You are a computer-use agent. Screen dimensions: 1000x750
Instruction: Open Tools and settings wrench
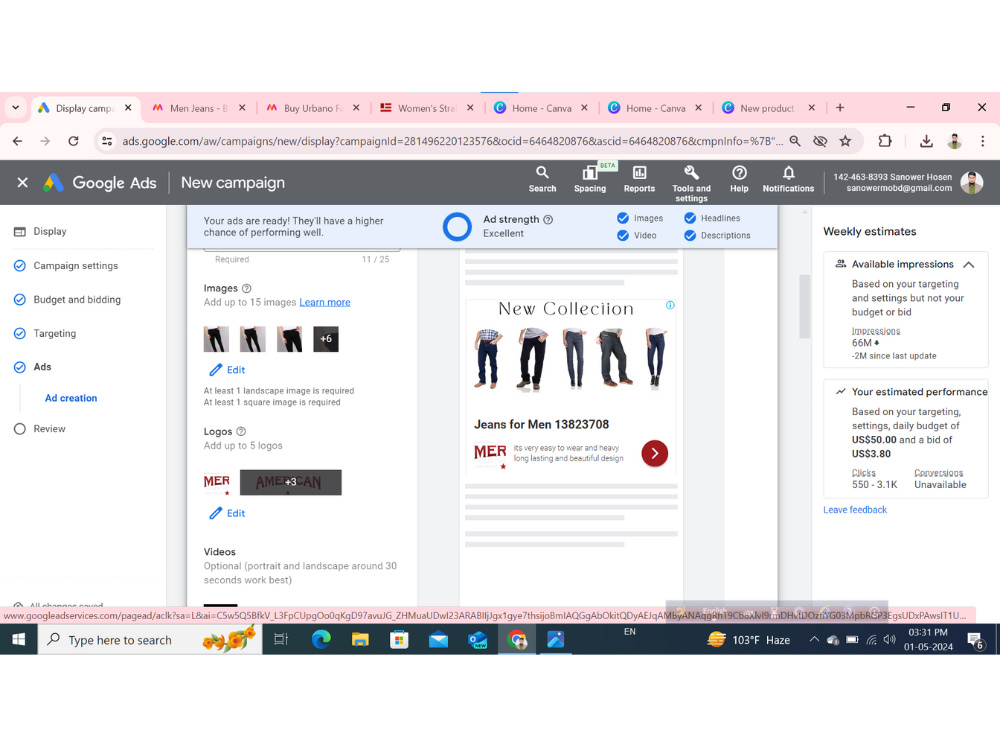[x=691, y=183]
